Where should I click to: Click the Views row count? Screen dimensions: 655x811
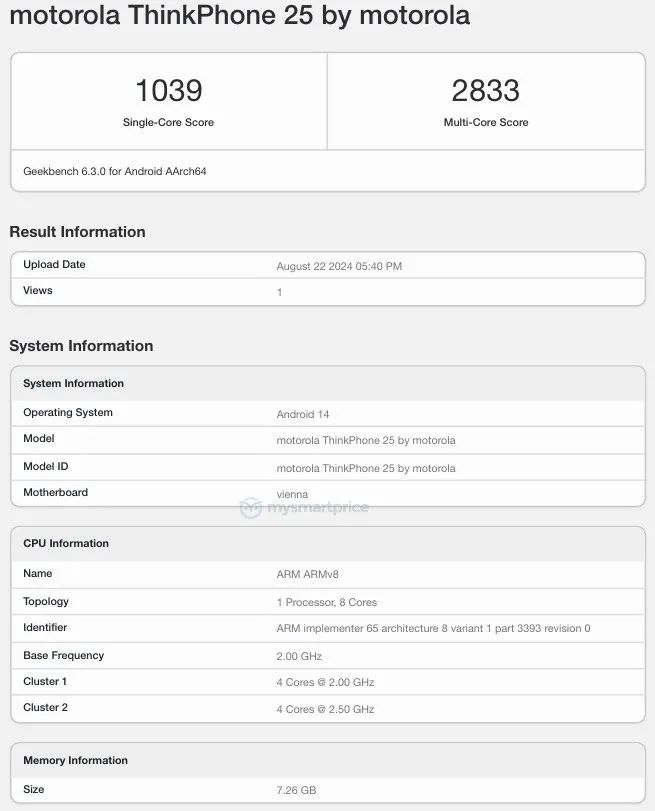[x=280, y=292]
